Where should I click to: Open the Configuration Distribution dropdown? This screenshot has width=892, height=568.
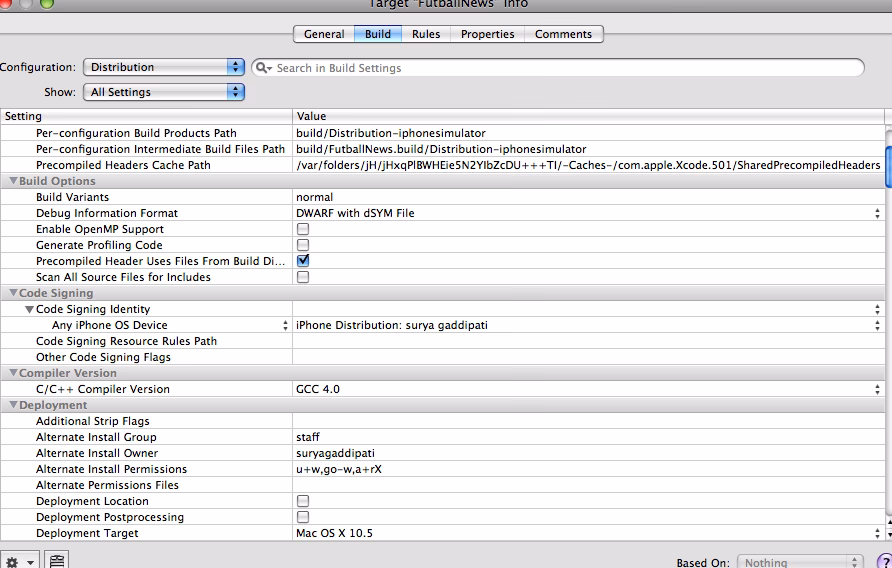[164, 67]
